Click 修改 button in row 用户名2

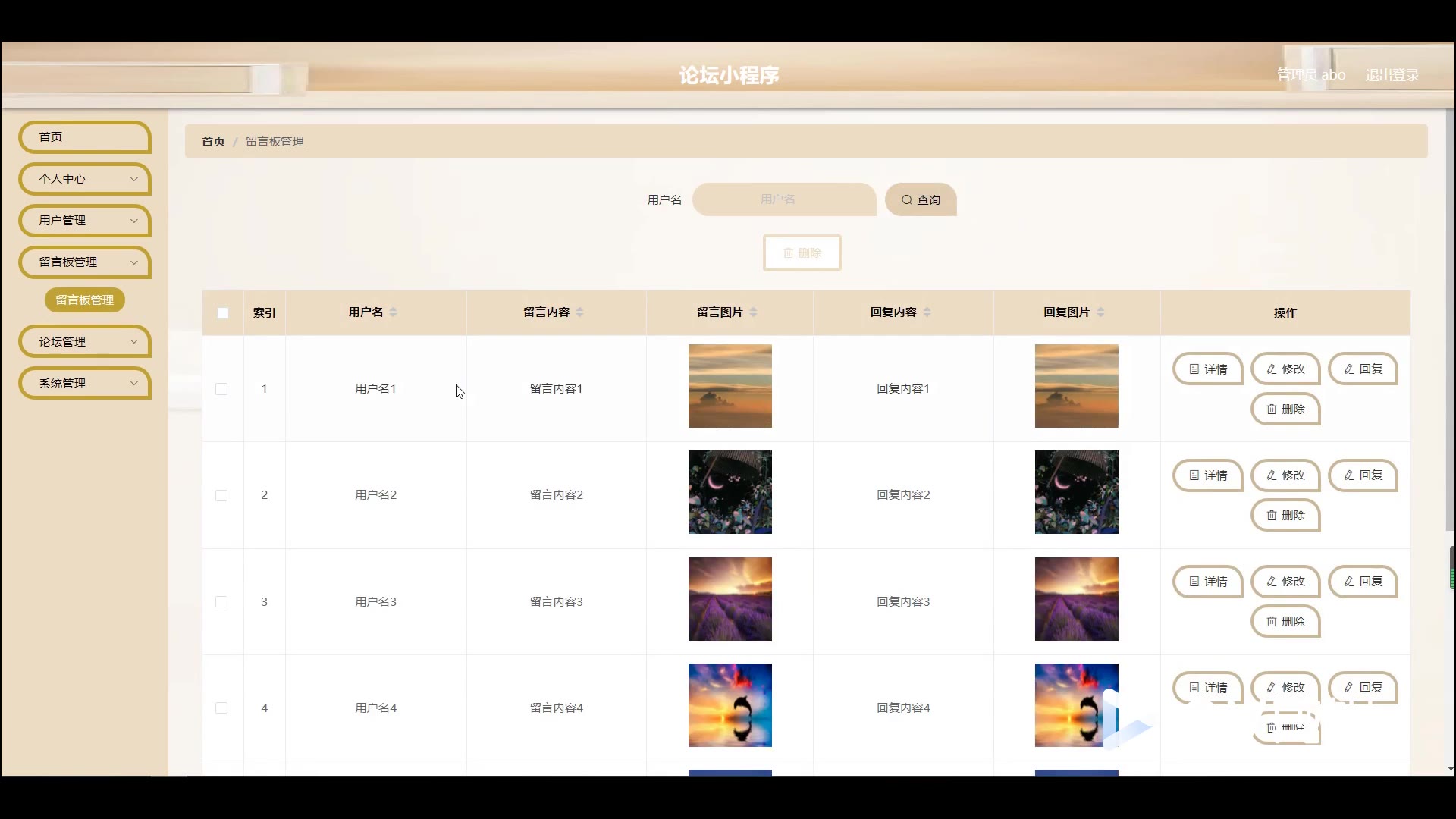[1285, 475]
